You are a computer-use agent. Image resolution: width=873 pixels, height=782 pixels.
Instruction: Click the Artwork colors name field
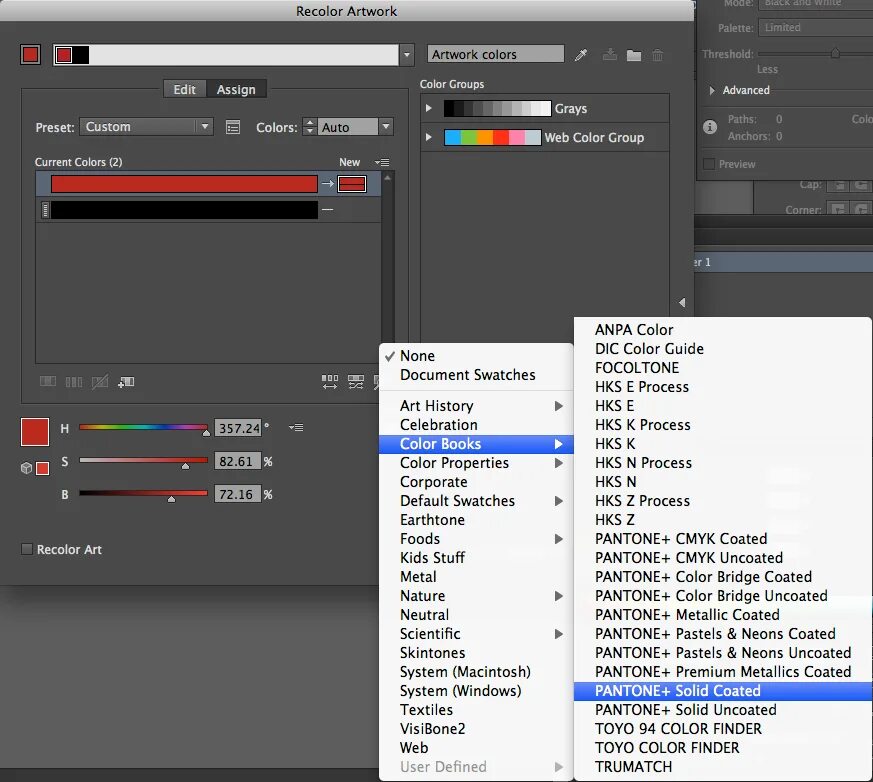[x=496, y=54]
